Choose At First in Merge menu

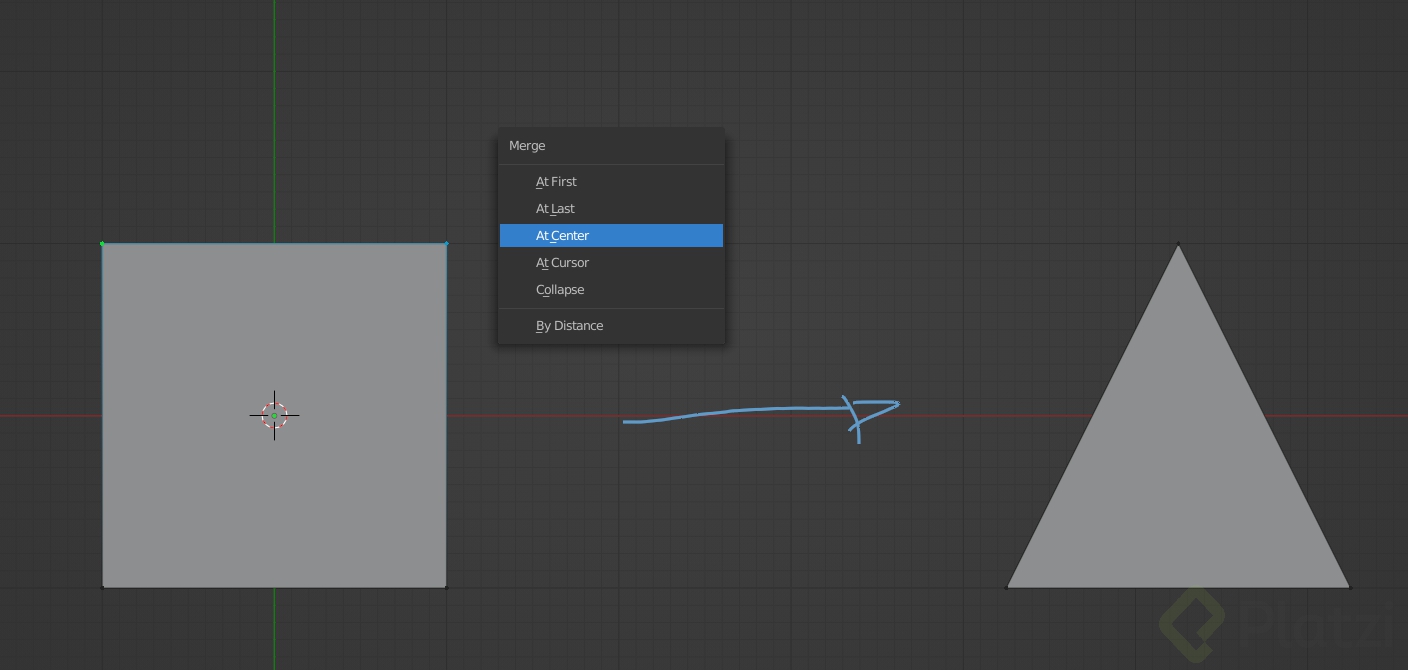[x=611, y=182]
